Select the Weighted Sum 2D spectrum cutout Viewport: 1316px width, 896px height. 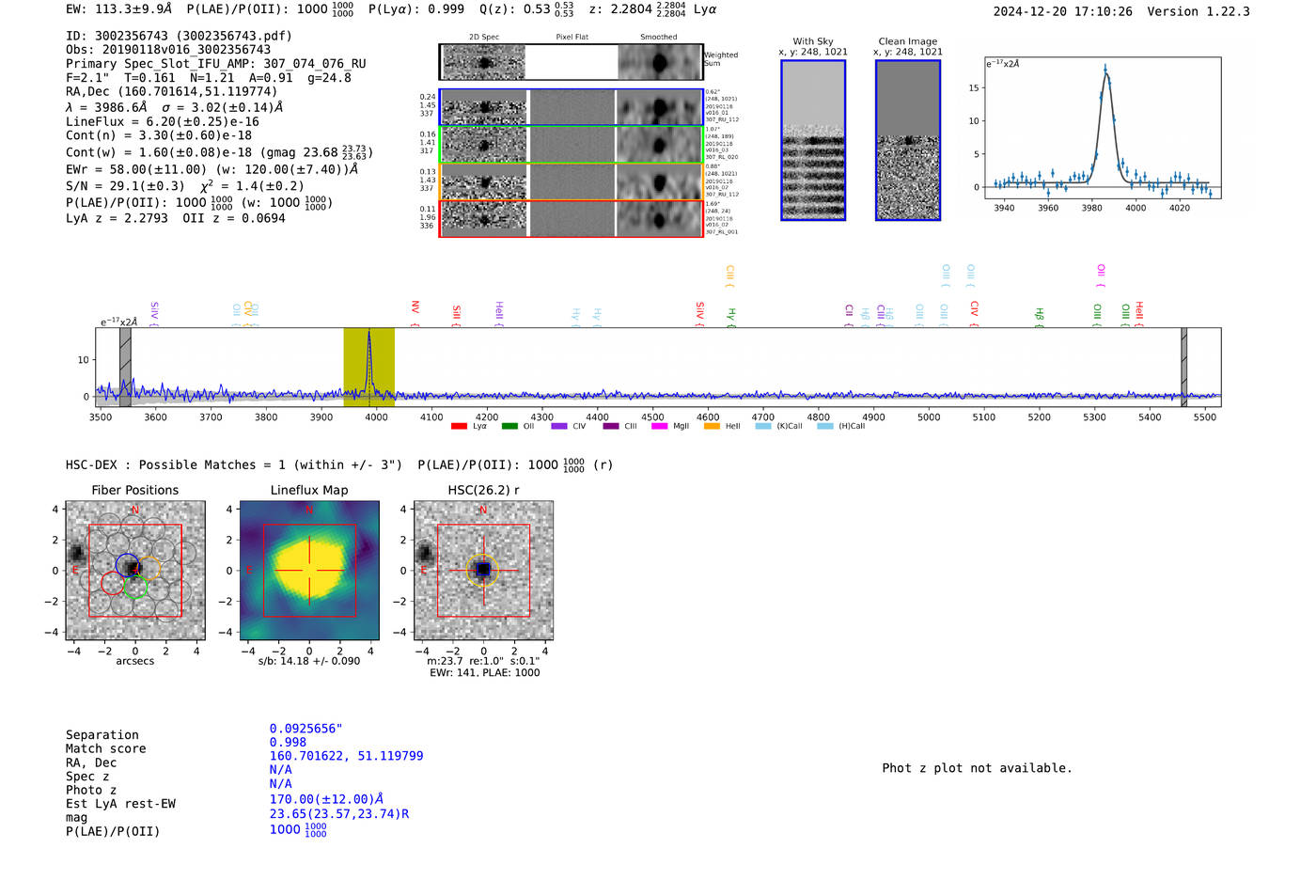pos(572,62)
